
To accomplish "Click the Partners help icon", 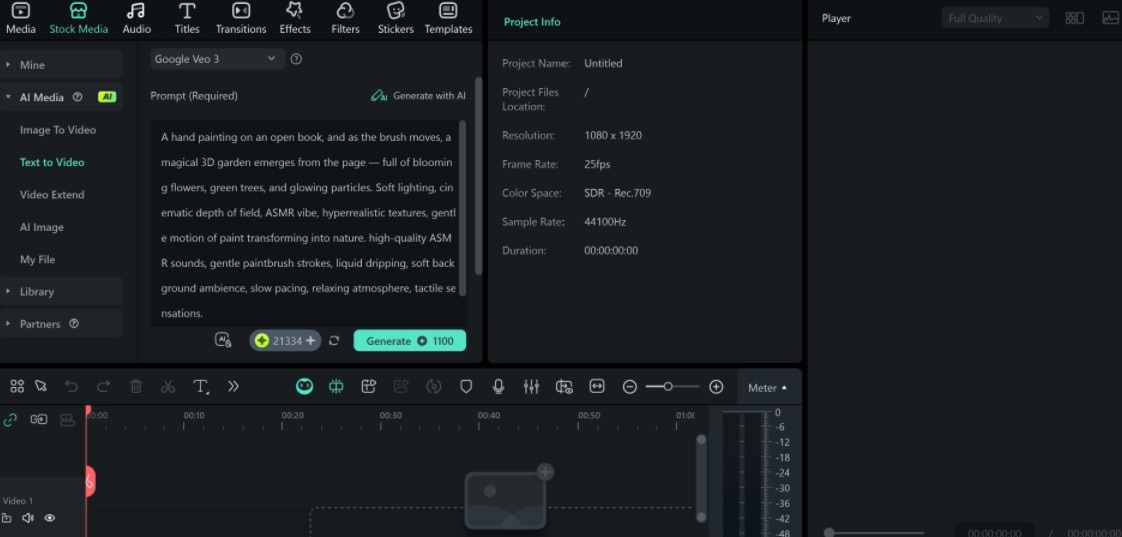I will click(x=74, y=324).
